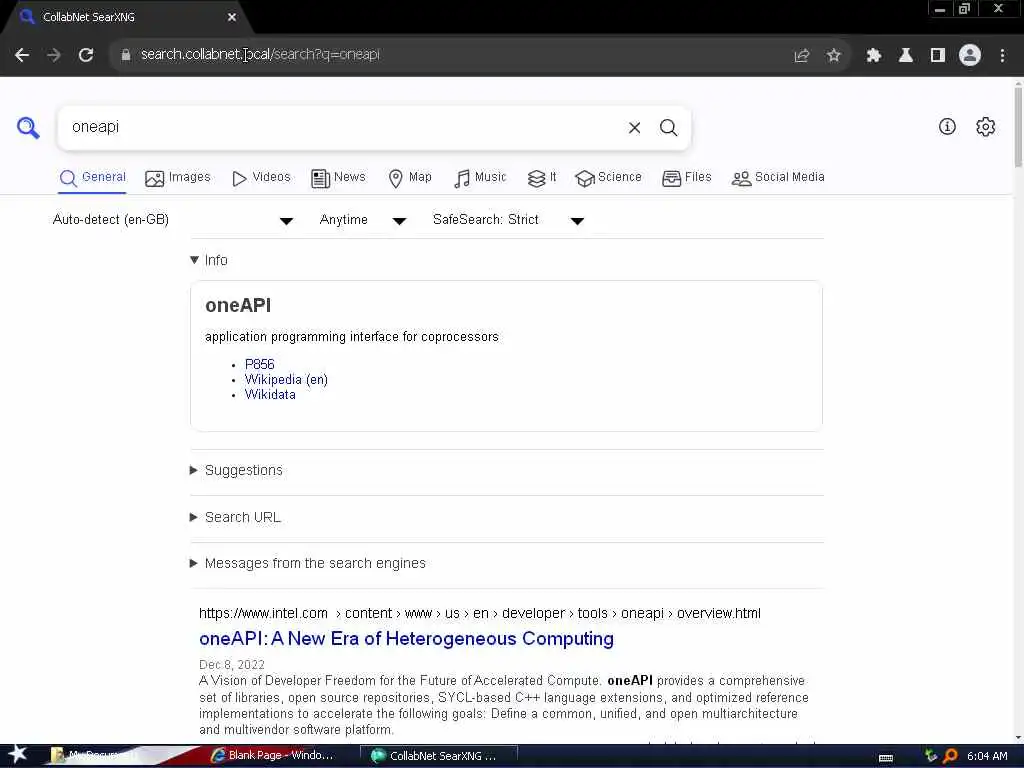
Task: Switch to the Social Media tab
Action: 778,178
